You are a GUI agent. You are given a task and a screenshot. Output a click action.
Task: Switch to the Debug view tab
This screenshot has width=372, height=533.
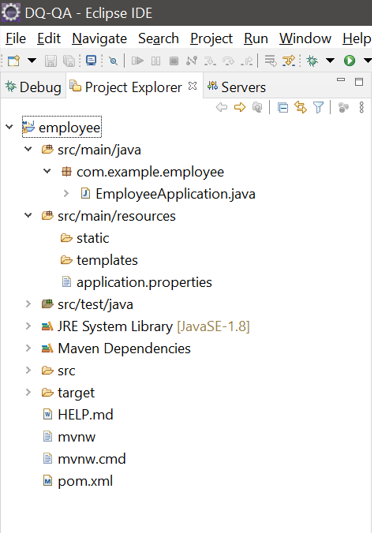[33, 87]
